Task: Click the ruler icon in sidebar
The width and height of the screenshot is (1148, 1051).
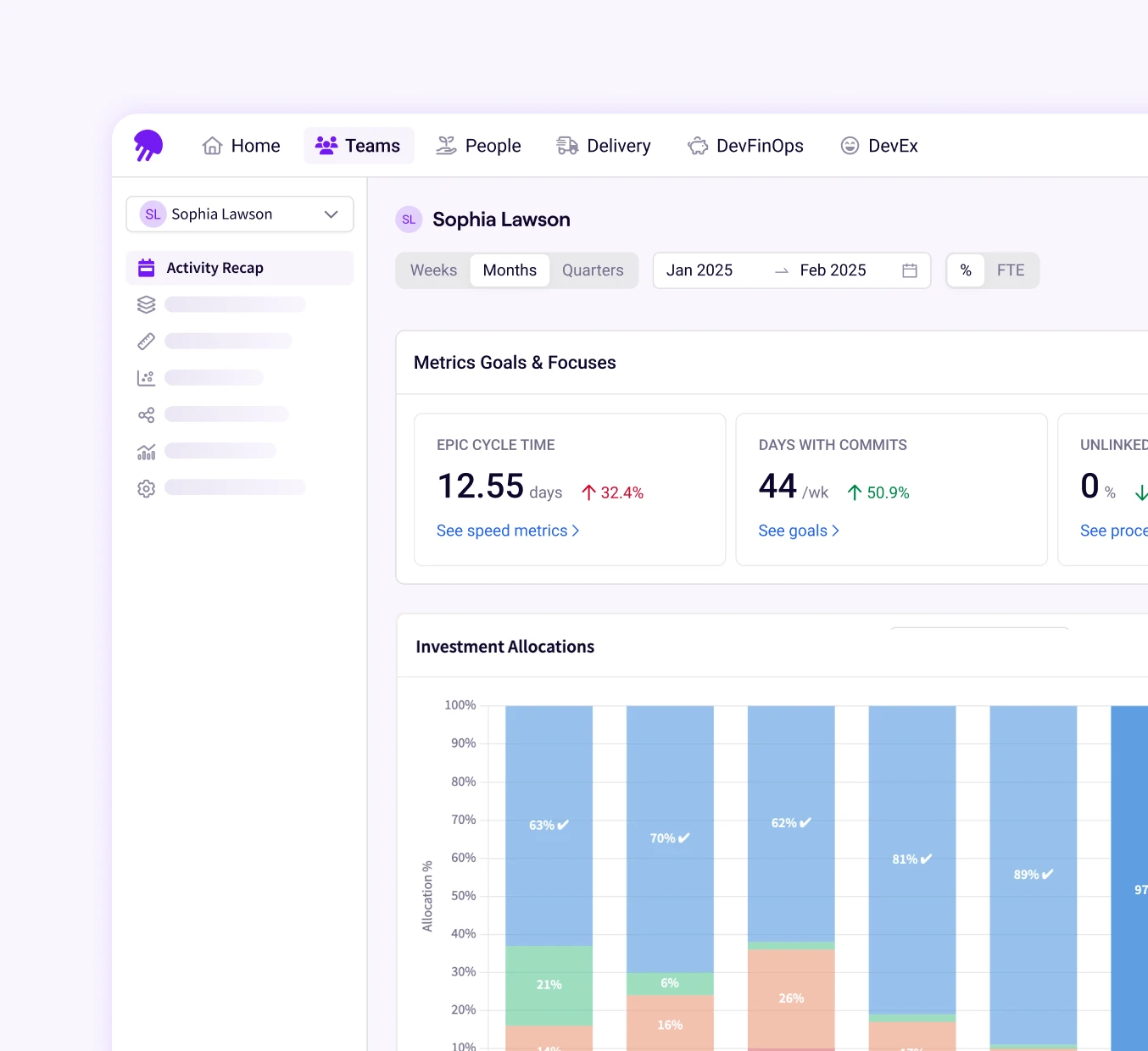Action: (x=146, y=342)
